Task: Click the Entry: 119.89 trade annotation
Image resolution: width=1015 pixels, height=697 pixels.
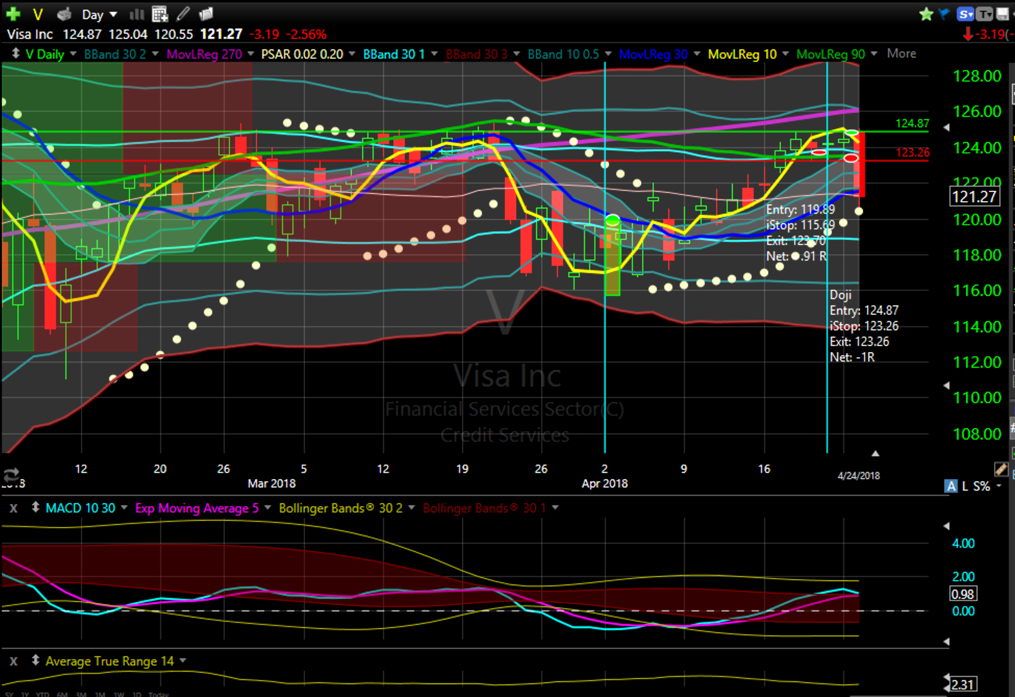Action: click(x=800, y=210)
